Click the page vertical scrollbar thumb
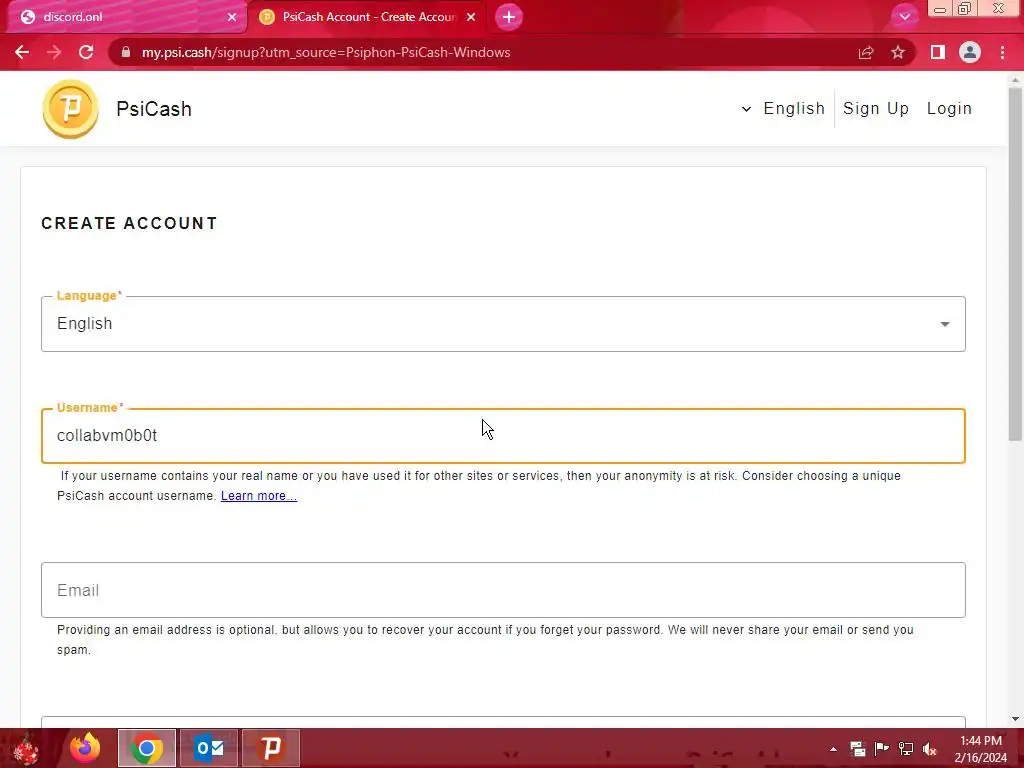Viewport: 1024px width, 768px height. tap(1015, 264)
